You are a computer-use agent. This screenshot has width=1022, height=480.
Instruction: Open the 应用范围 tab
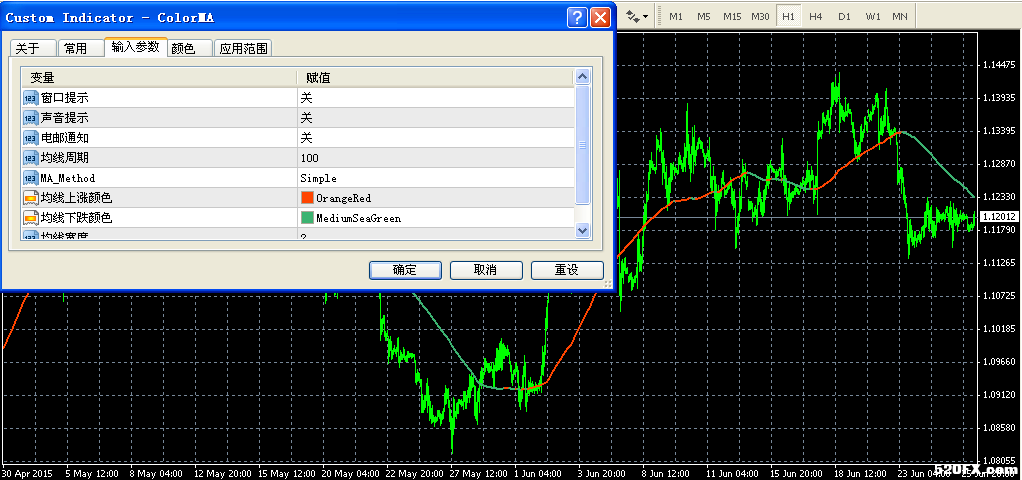pos(244,48)
